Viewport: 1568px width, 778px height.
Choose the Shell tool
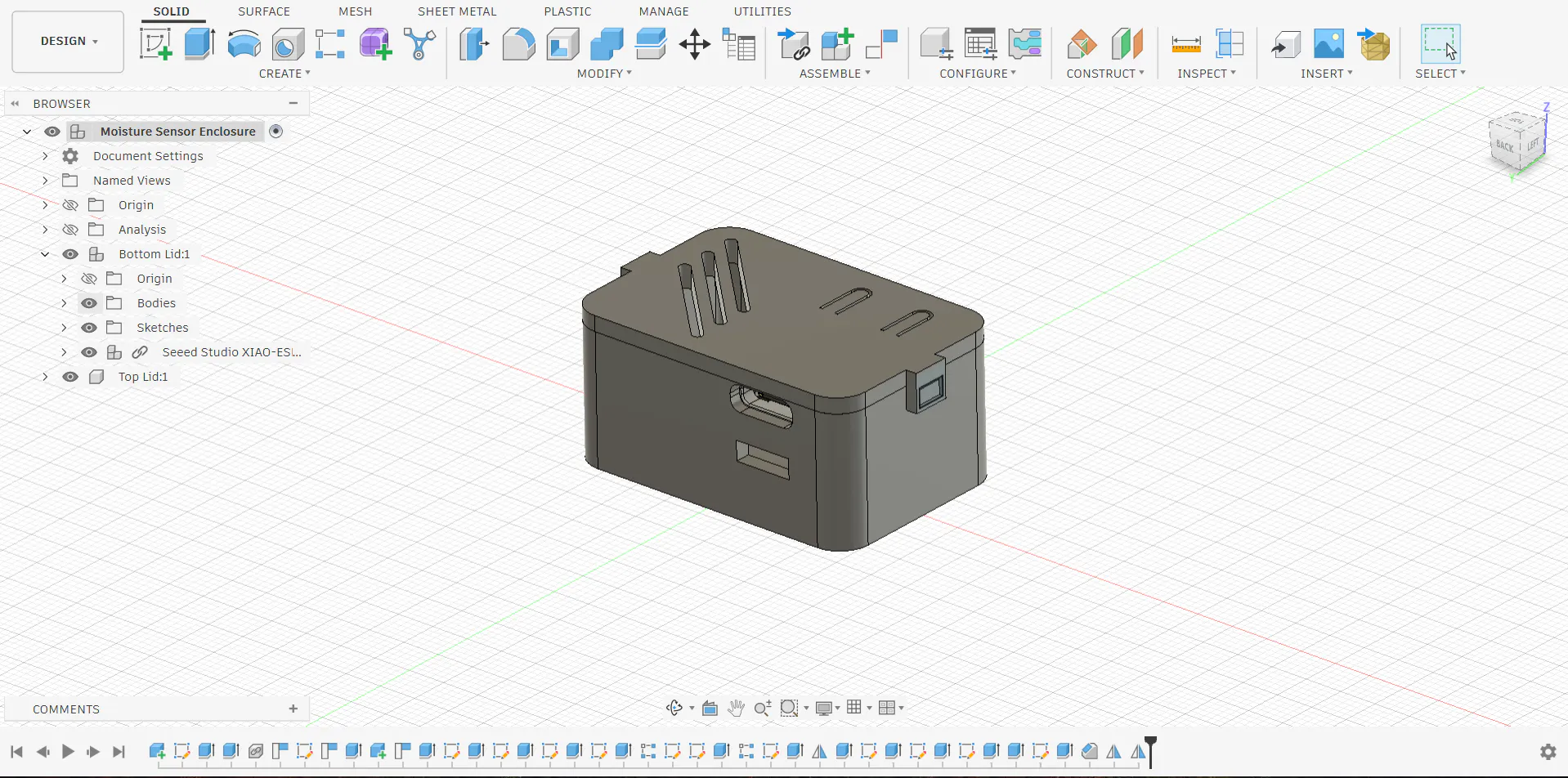coord(562,44)
